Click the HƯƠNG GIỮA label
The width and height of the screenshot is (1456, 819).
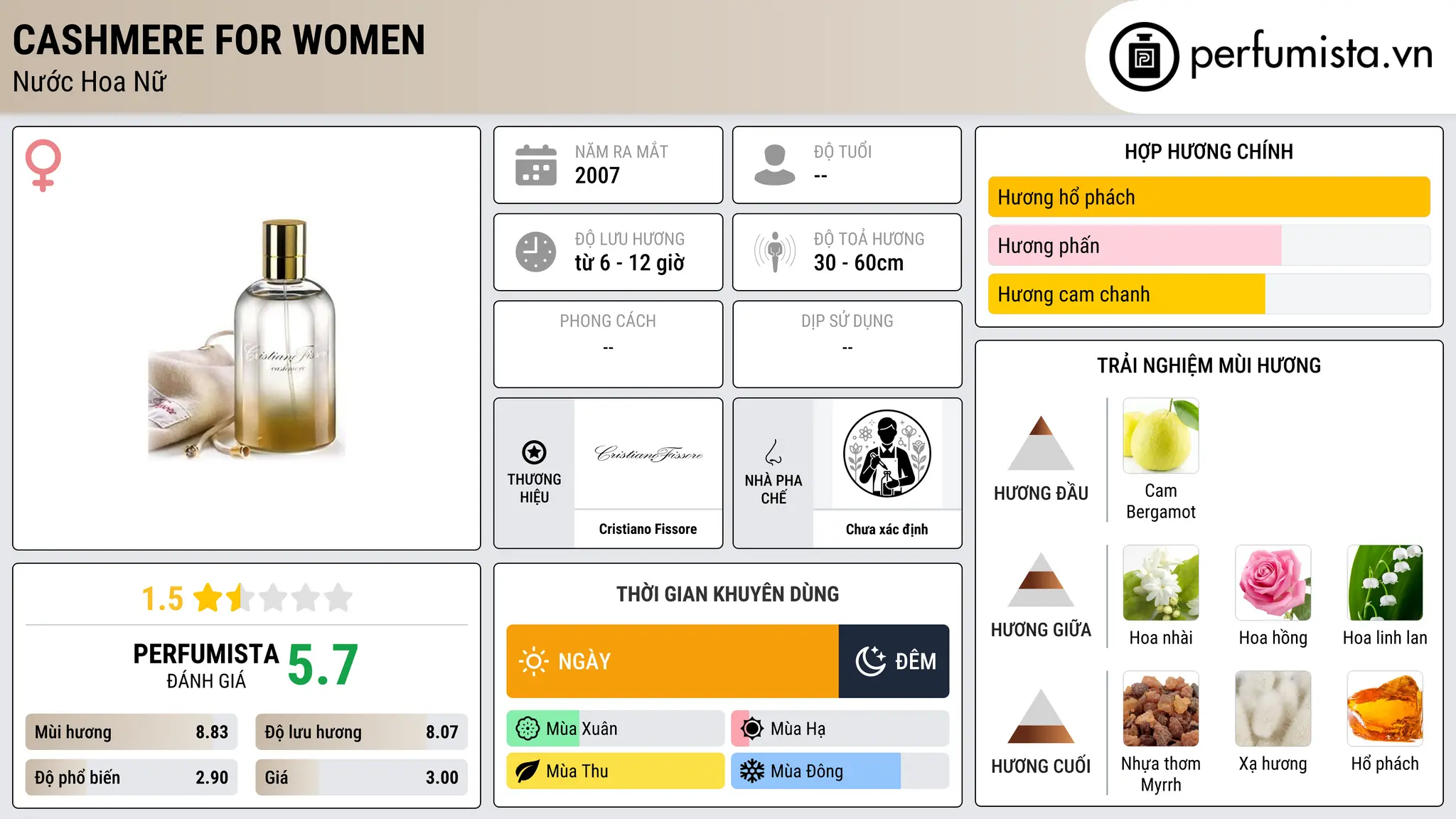[1041, 630]
